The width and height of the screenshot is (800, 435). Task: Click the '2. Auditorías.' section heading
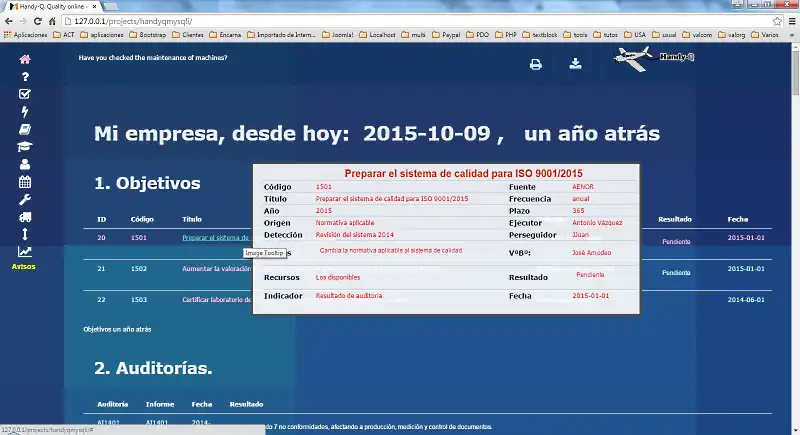[153, 368]
